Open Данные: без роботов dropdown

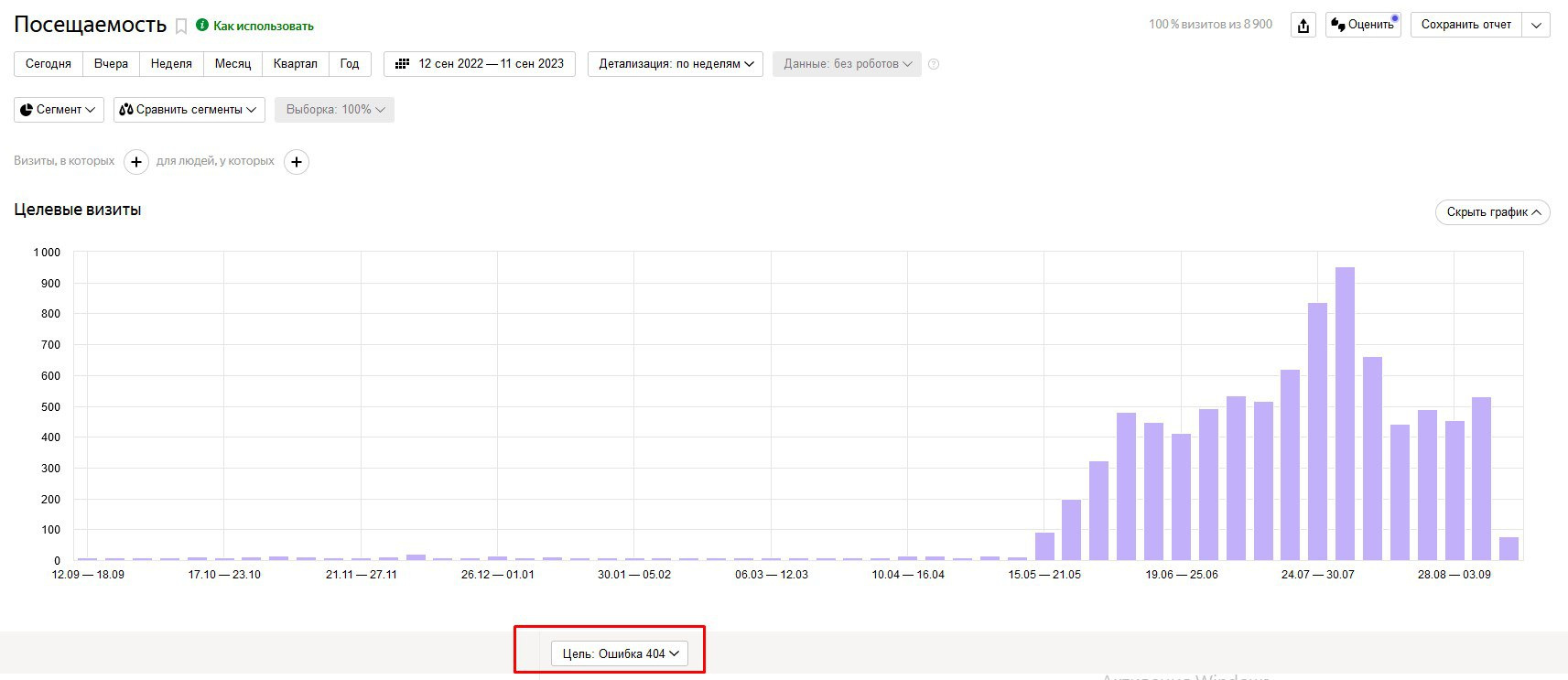[847, 64]
